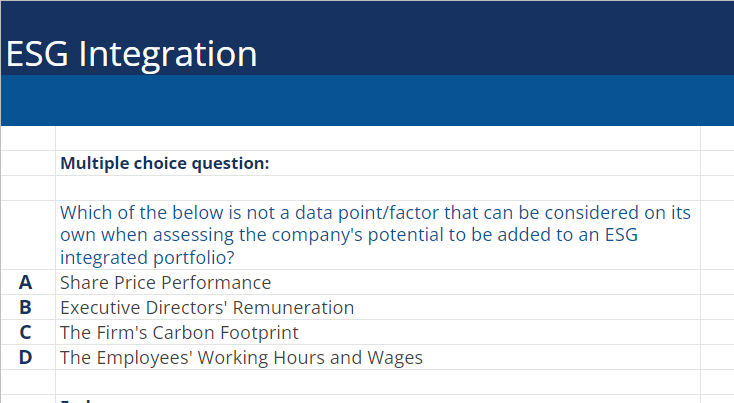The image size is (734, 403).
Task: Select the empty cell right of 'Multiple choice question:'
Action: pyautogui.click(x=717, y=163)
